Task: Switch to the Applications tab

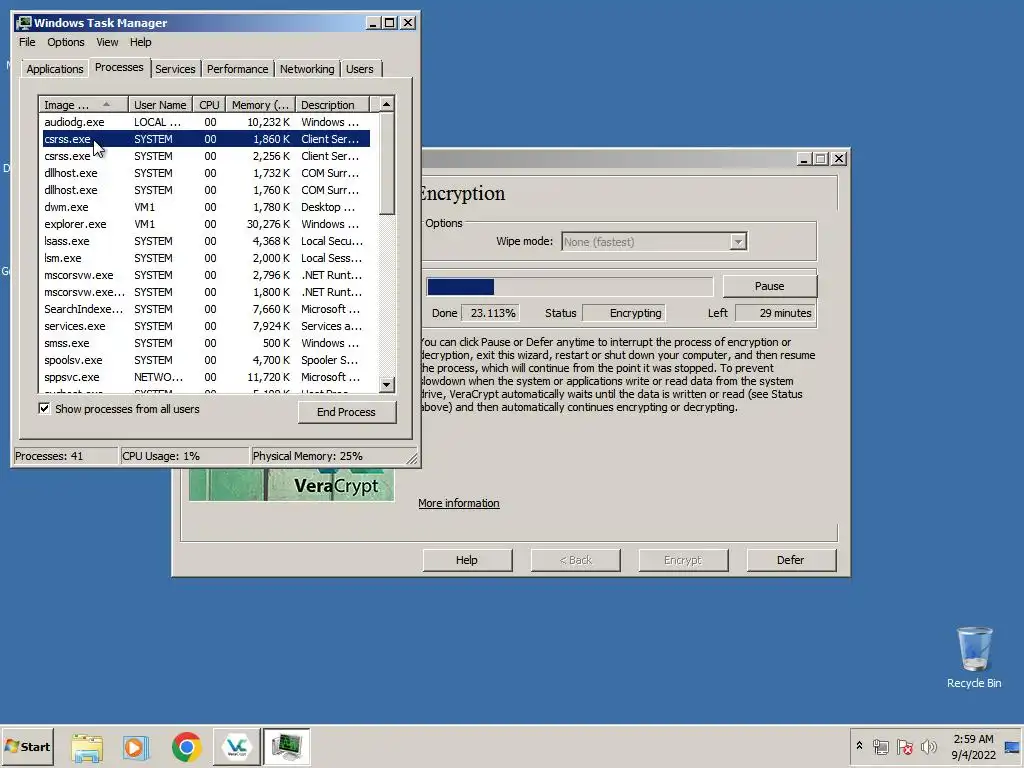Action: point(55,69)
